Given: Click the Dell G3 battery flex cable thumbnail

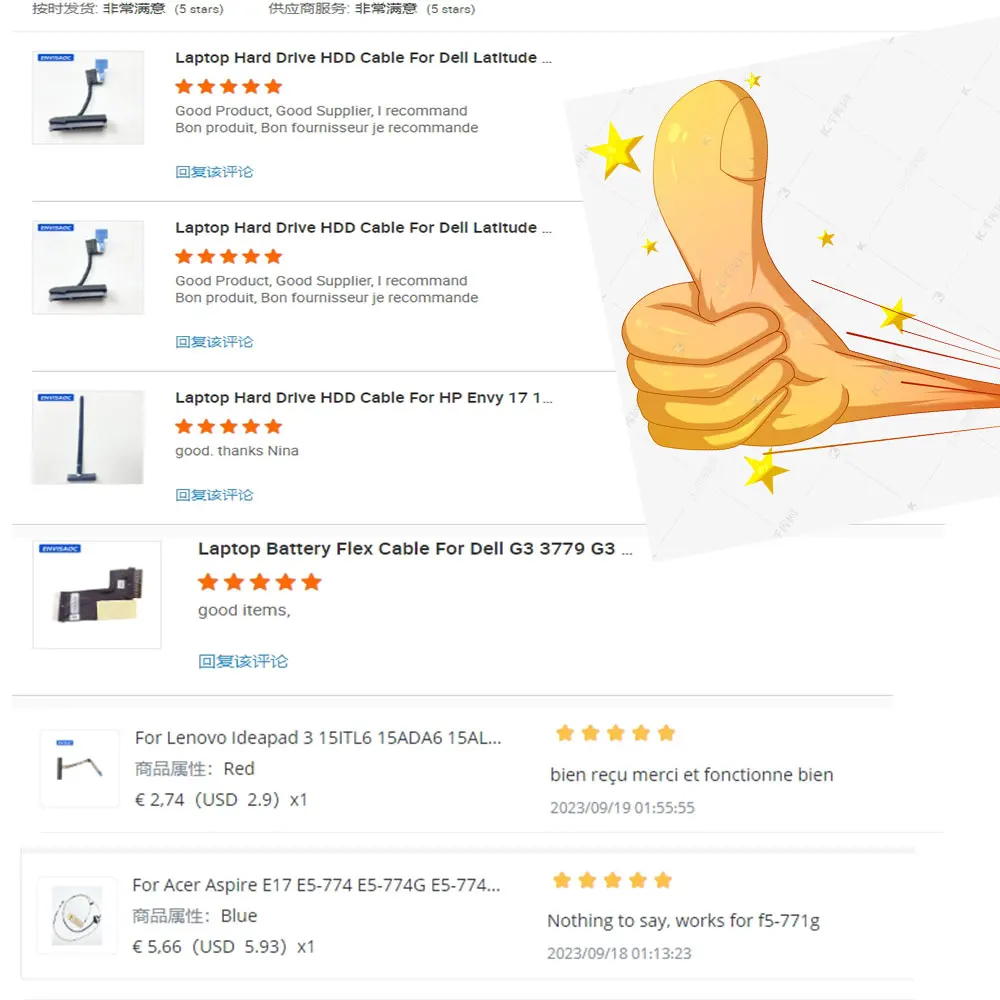Looking at the screenshot, I should pos(97,595).
